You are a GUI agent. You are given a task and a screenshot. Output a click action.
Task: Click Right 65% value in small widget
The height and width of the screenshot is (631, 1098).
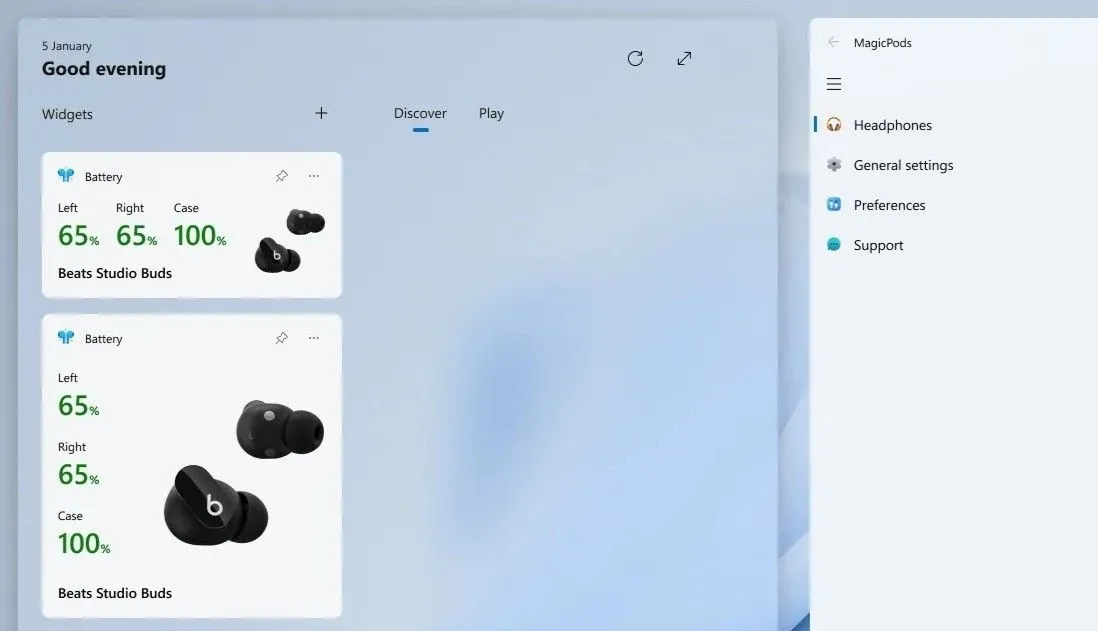click(x=137, y=236)
